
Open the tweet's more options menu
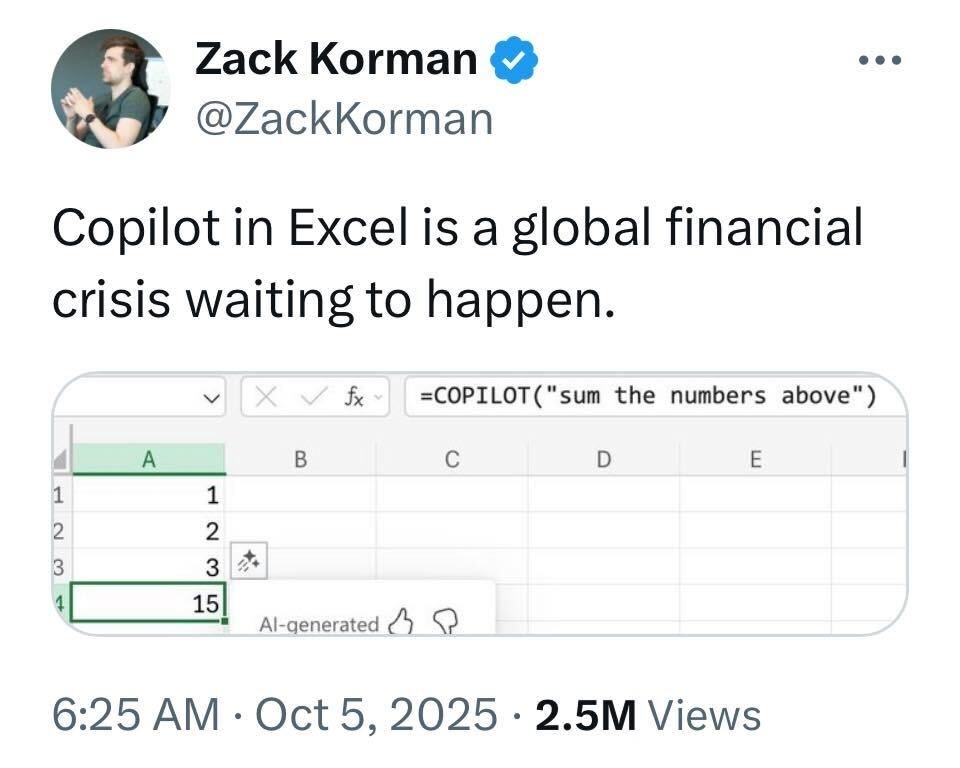coord(880,61)
